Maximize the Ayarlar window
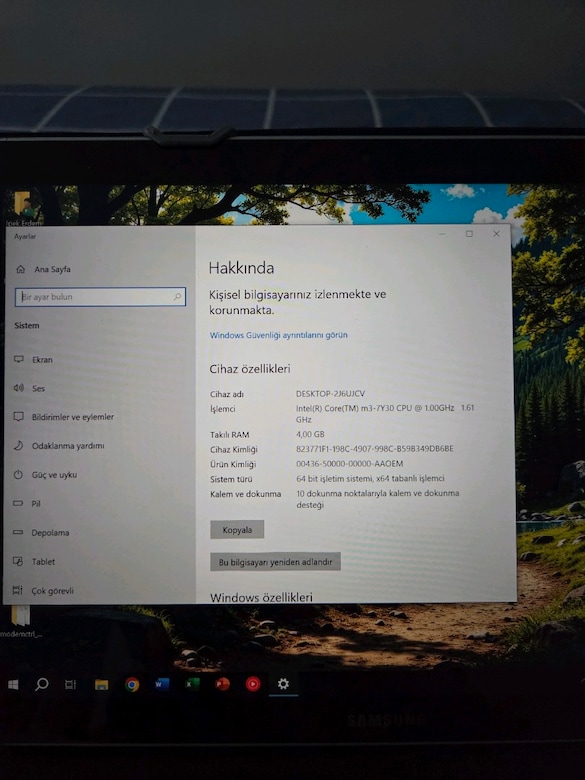The image size is (585, 780). tap(469, 234)
